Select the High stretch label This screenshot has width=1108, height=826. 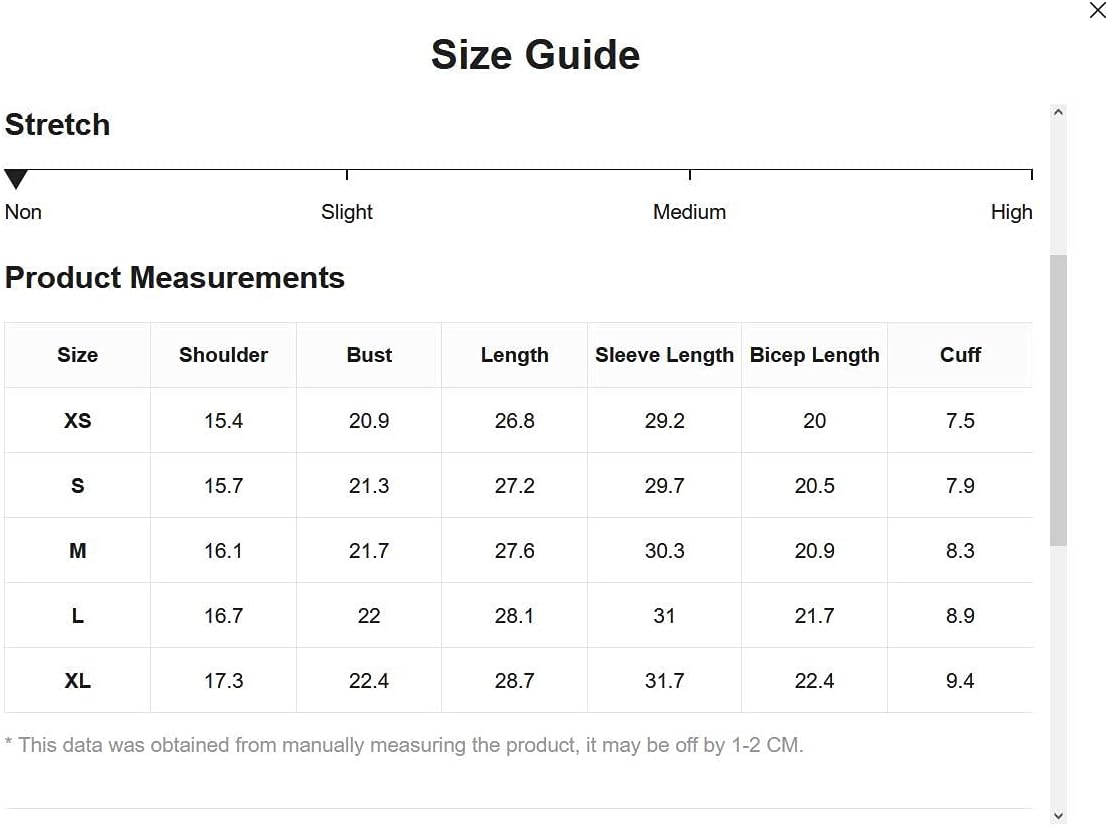coord(1011,212)
